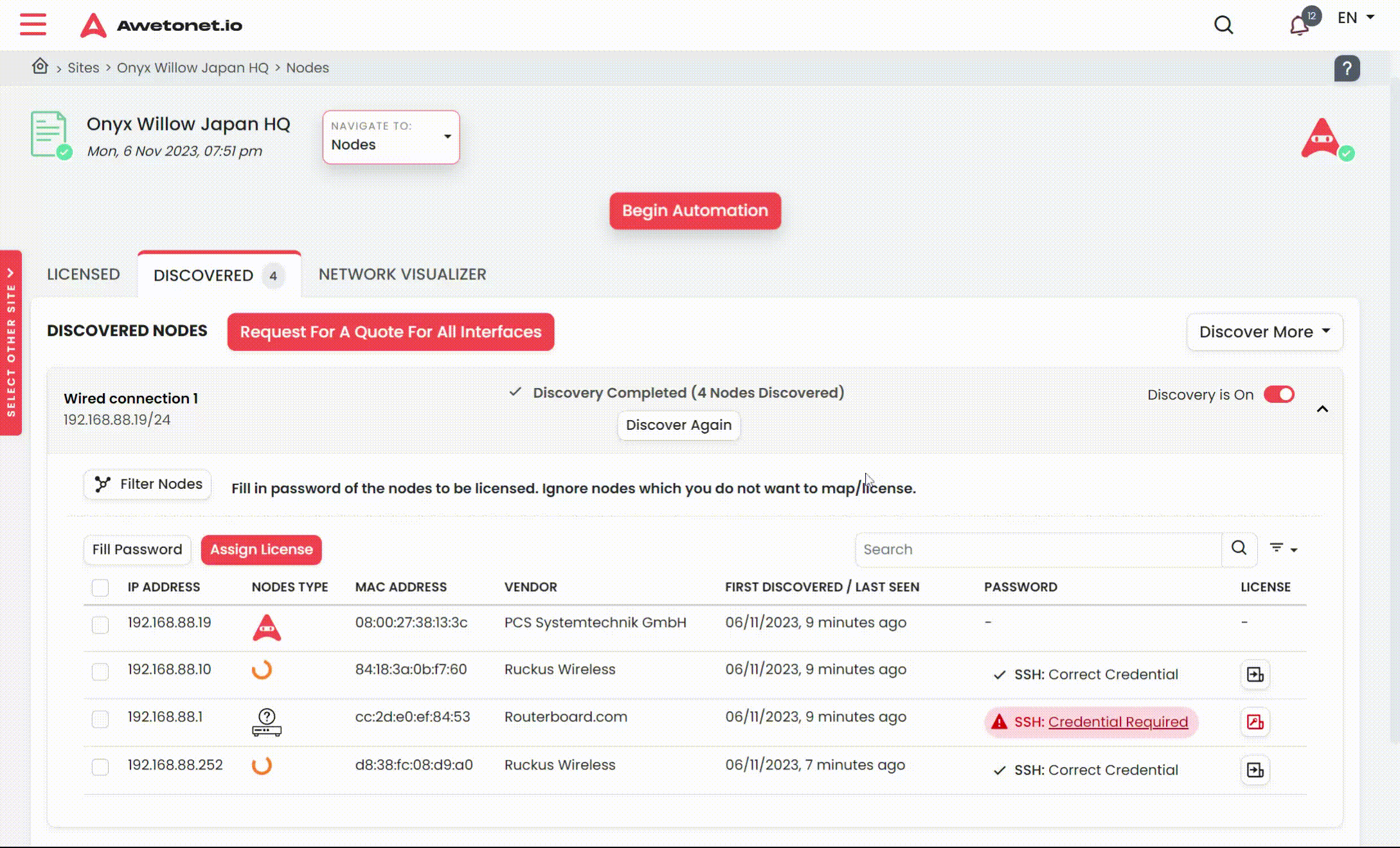Open the Discover More dropdown
1400x848 pixels.
[1264, 331]
